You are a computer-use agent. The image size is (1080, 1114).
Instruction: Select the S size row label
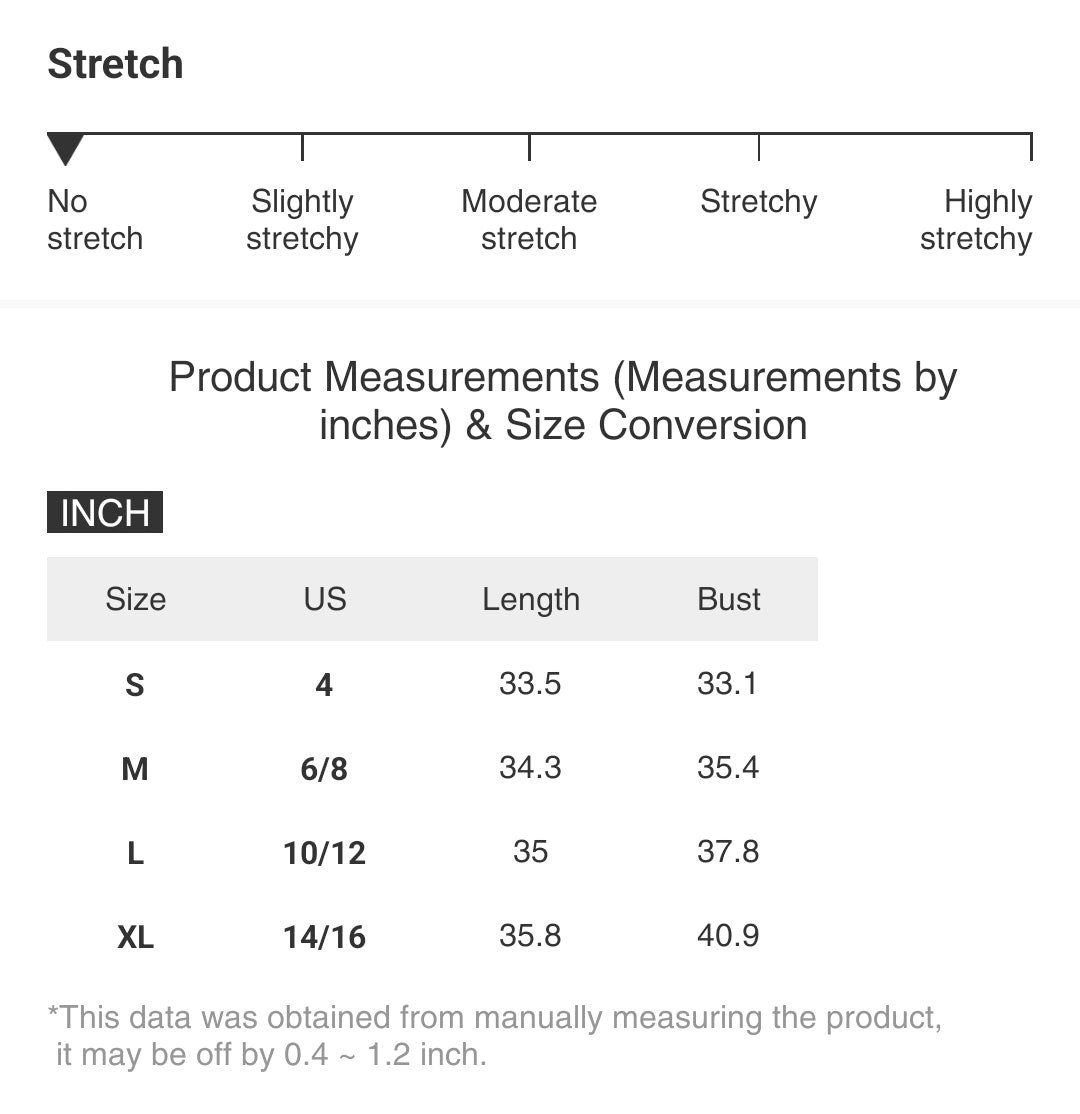tap(135, 685)
